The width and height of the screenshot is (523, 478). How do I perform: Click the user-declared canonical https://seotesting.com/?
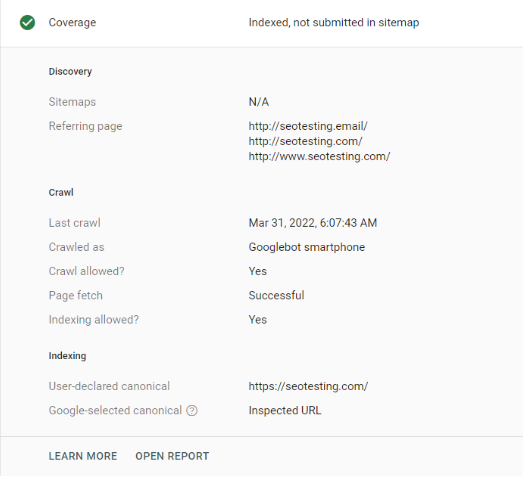pos(308,386)
